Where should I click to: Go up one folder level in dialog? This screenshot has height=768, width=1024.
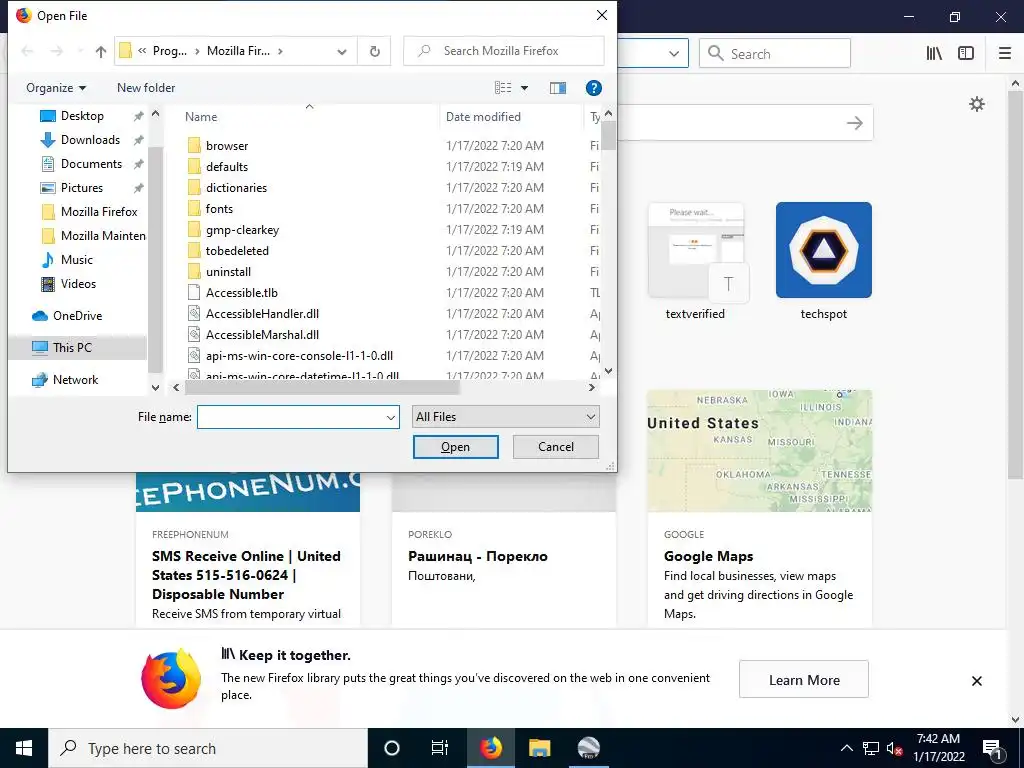[101, 52]
